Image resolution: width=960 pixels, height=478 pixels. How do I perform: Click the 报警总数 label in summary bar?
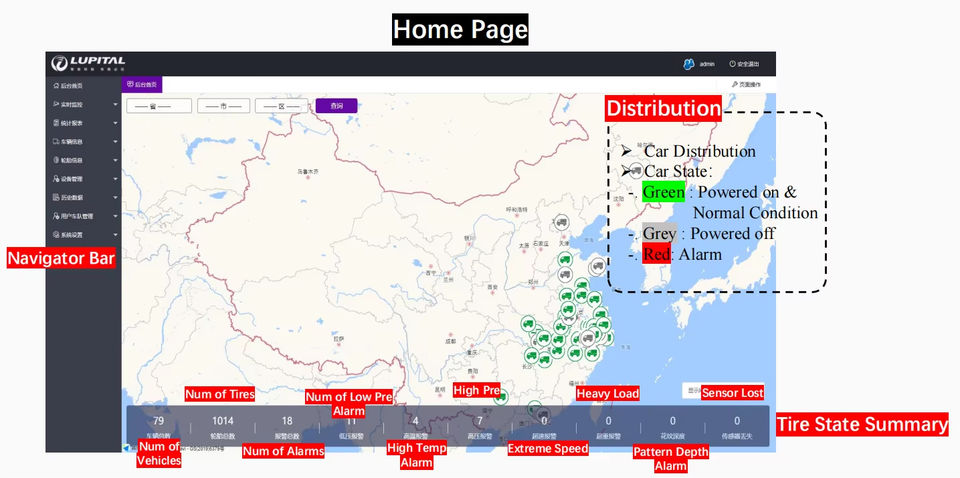[x=287, y=437]
